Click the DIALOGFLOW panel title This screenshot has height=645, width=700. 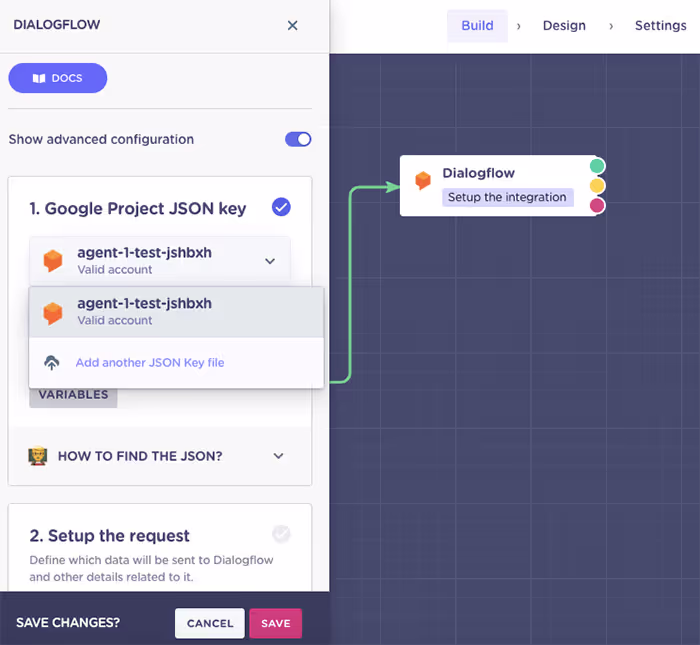pos(57,25)
